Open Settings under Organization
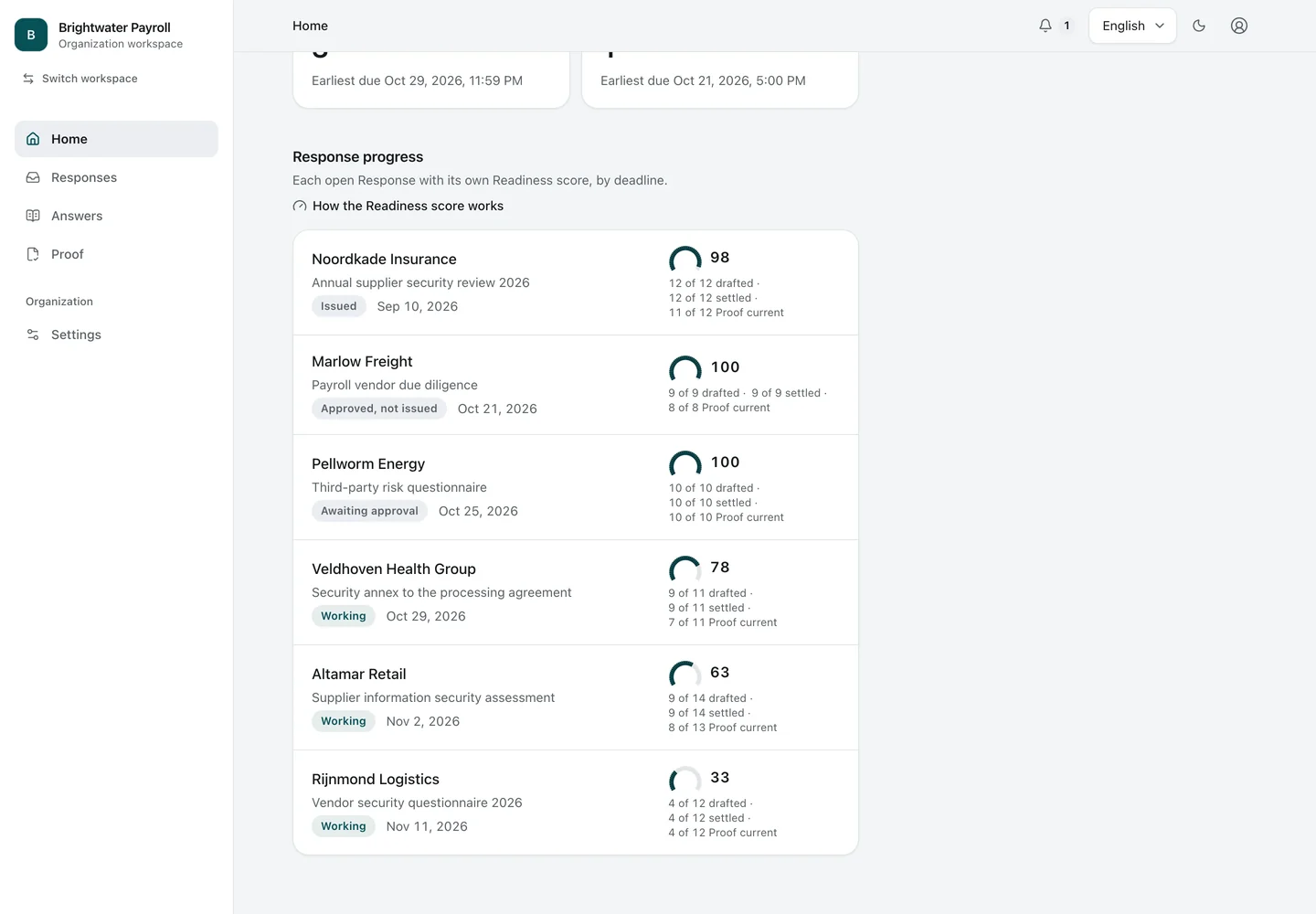Viewport: 1316px width, 914px height. (116, 335)
